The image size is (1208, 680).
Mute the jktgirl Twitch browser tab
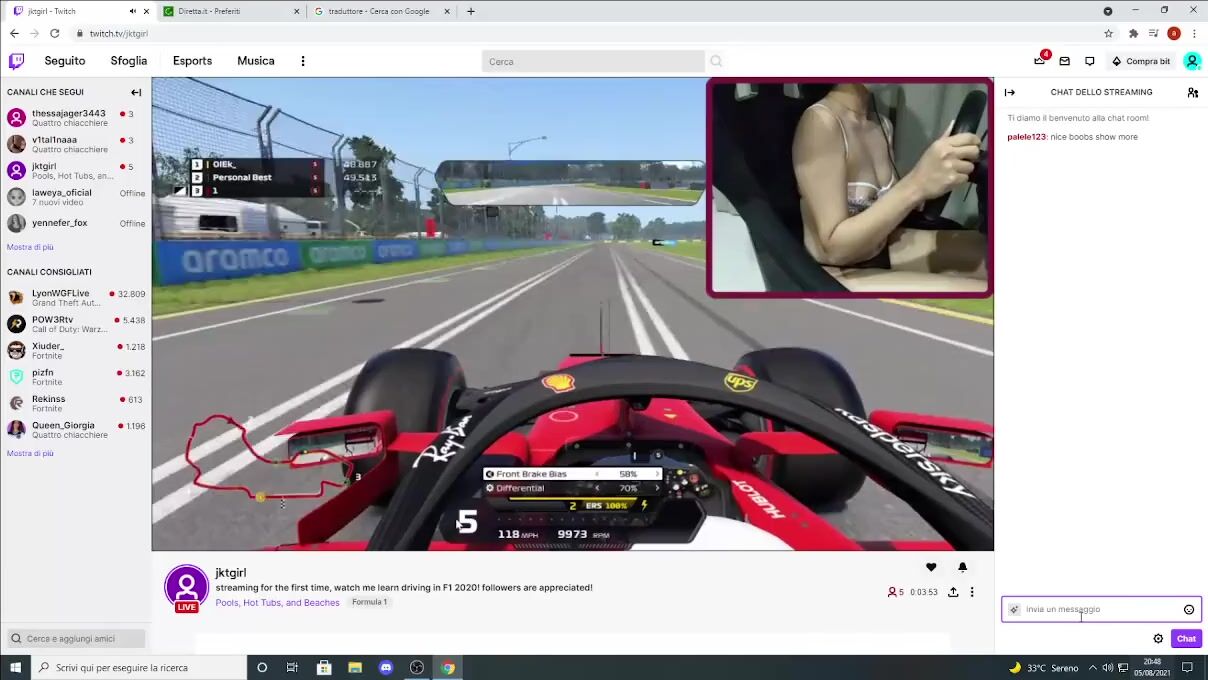pos(133,11)
